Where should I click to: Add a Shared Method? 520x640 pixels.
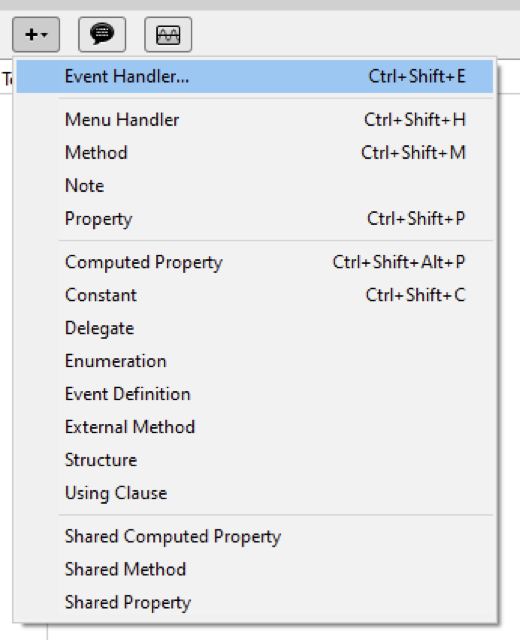(x=255, y=570)
